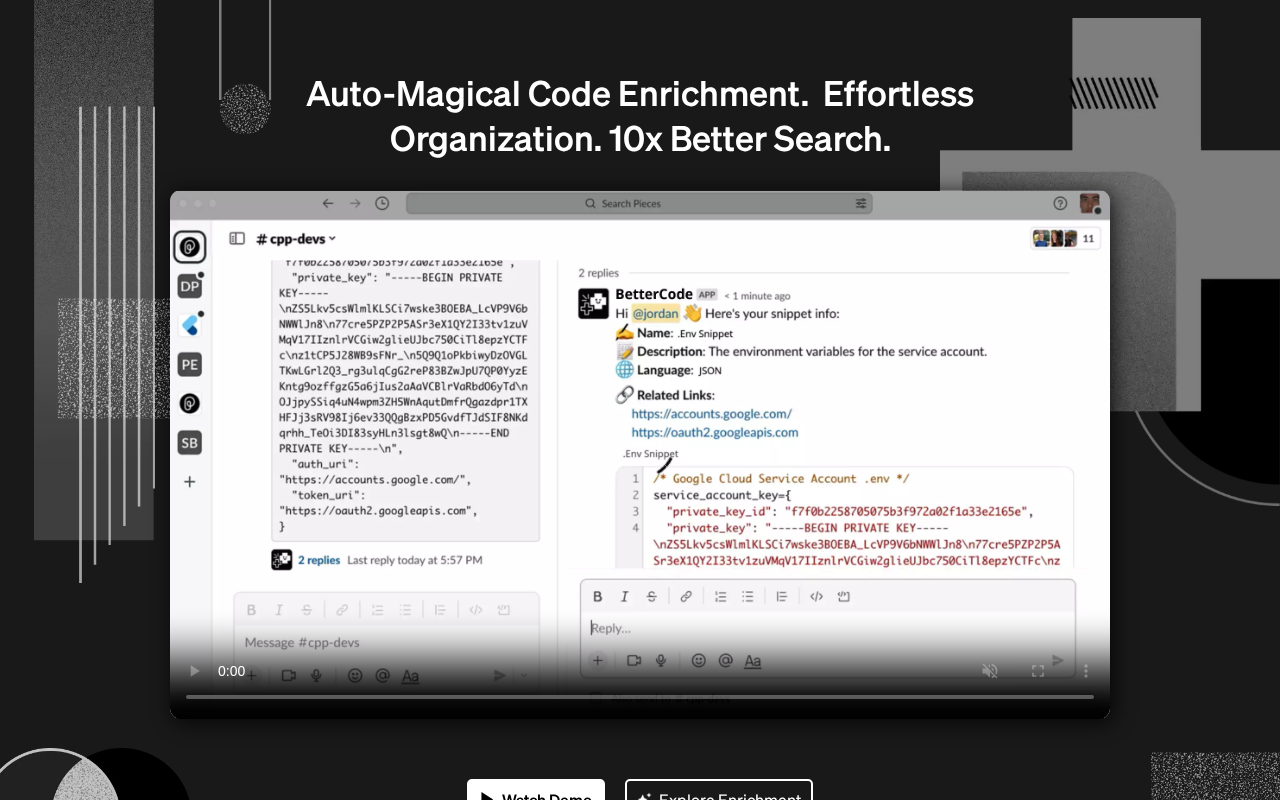Toggle inline code in the #cpp-devs composer
This screenshot has height=800, width=1280.
(476, 609)
